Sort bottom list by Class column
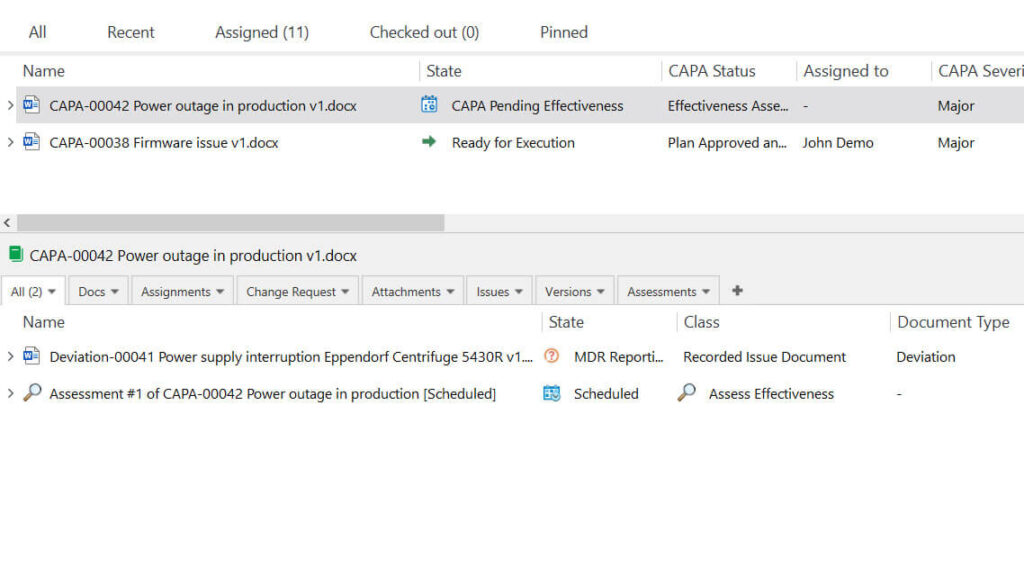This screenshot has height=576, width=1024. 701,322
